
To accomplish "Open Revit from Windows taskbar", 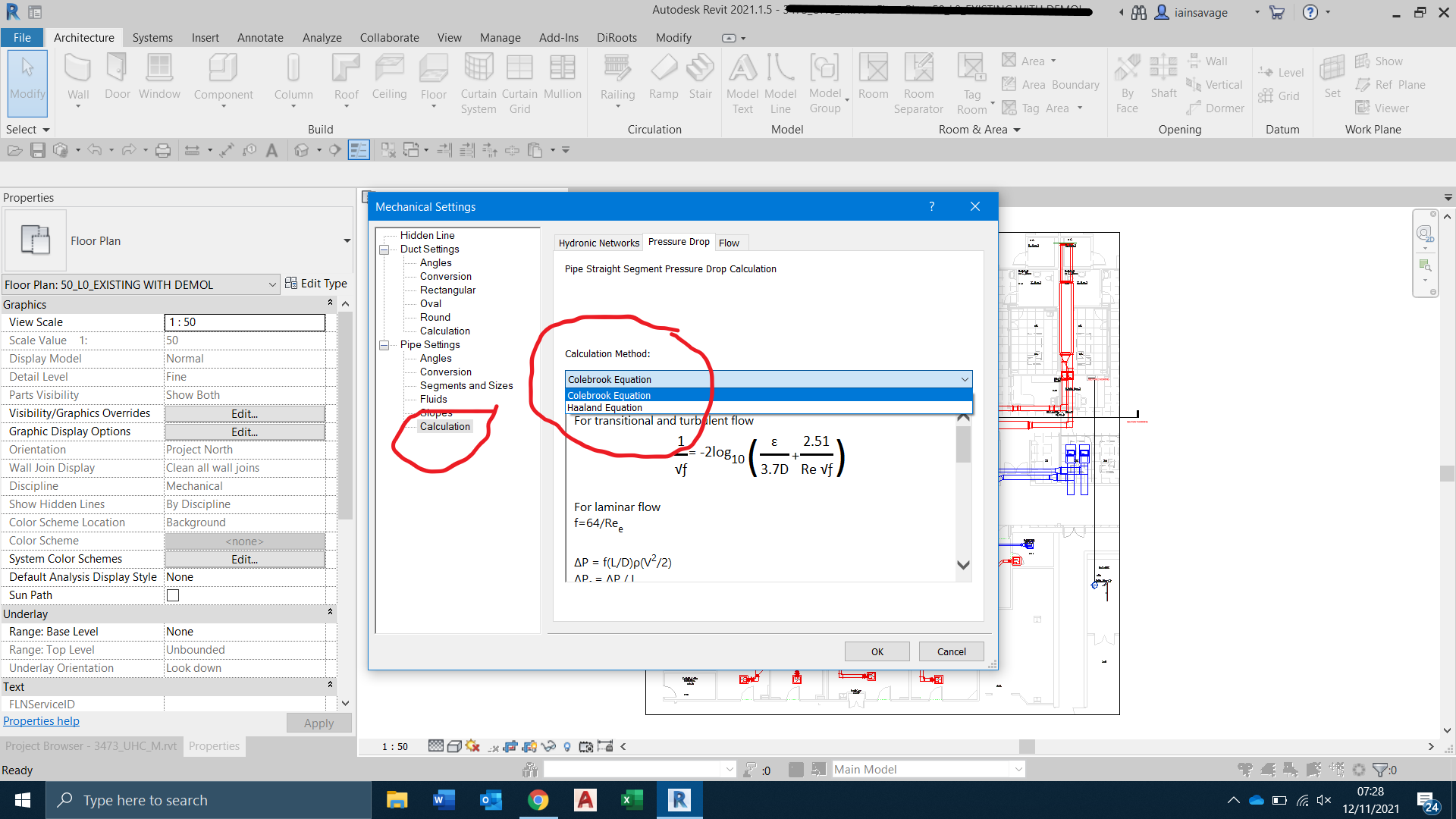I will [679, 800].
